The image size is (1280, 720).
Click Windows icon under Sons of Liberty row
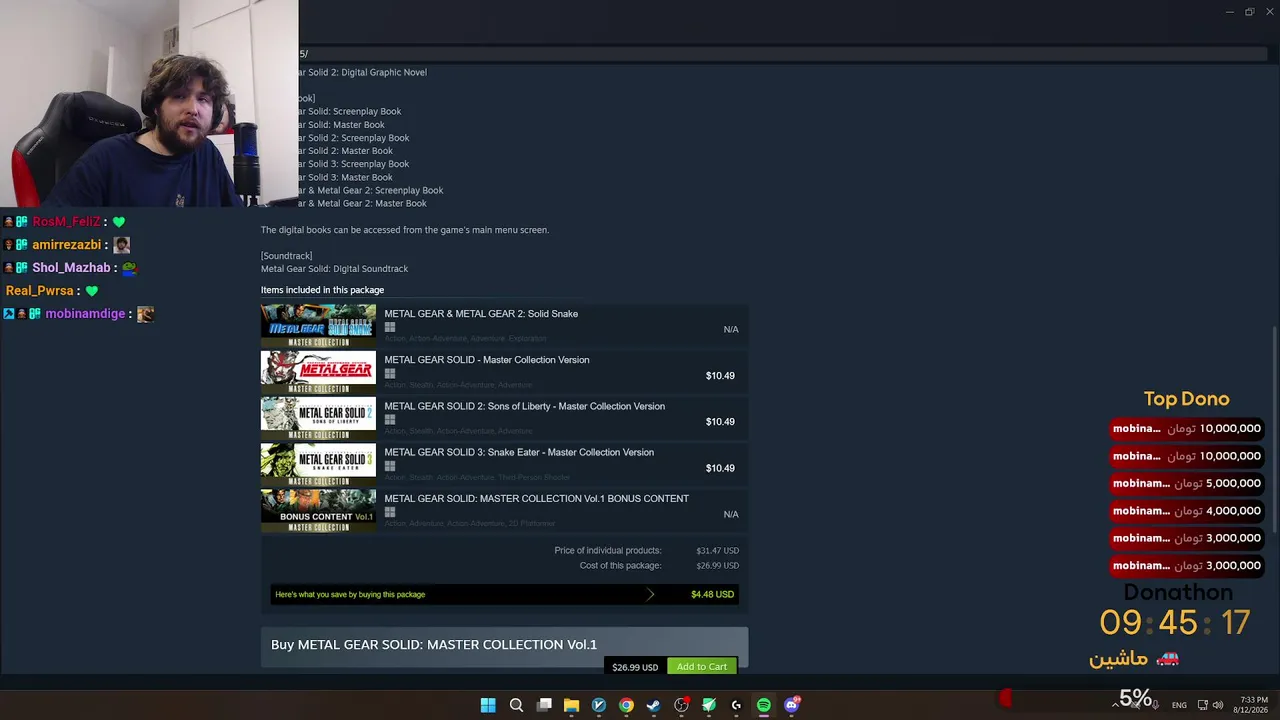pyautogui.click(x=390, y=420)
